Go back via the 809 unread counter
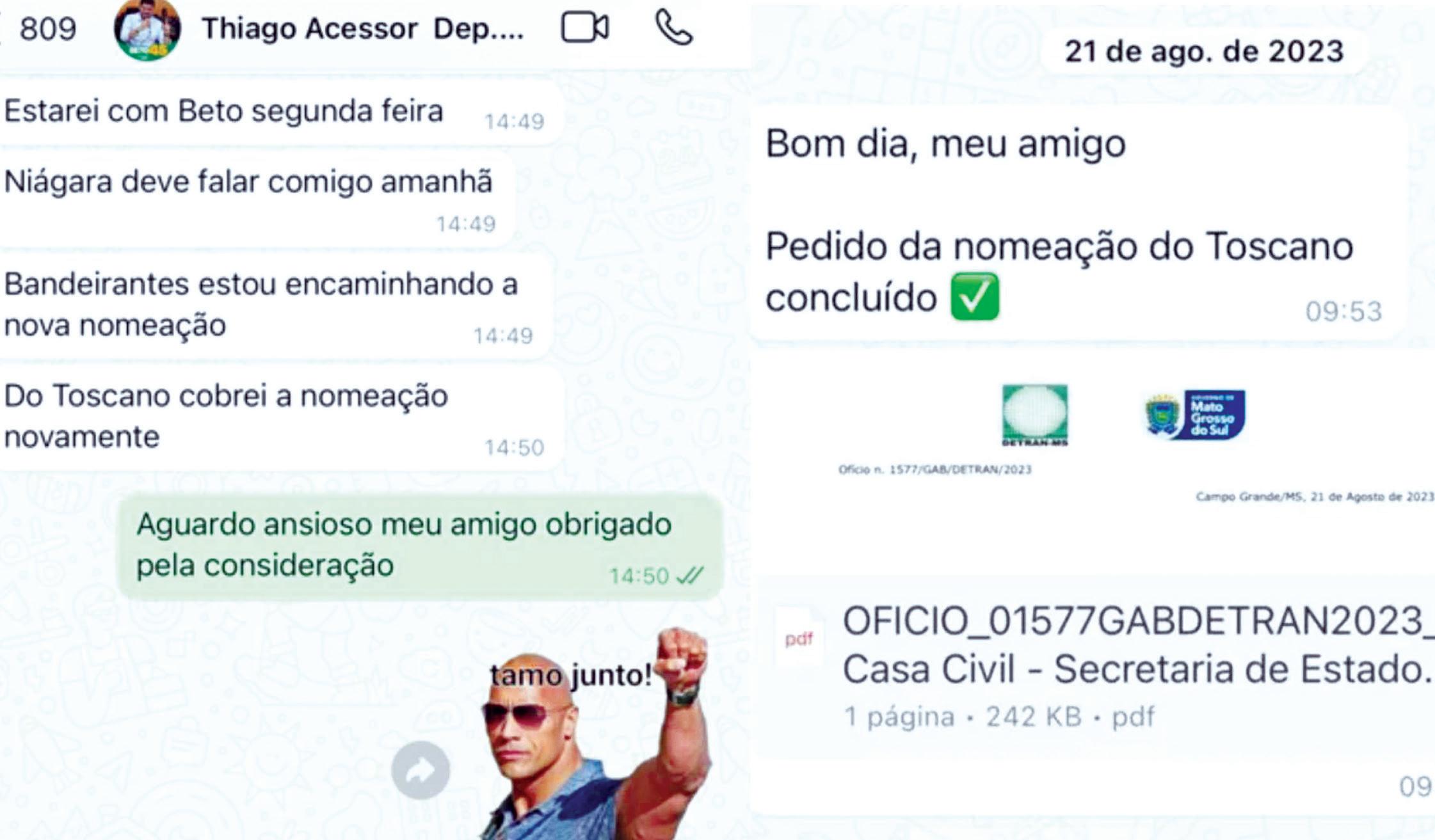Screen dimensions: 1435x840 click(x=47, y=29)
